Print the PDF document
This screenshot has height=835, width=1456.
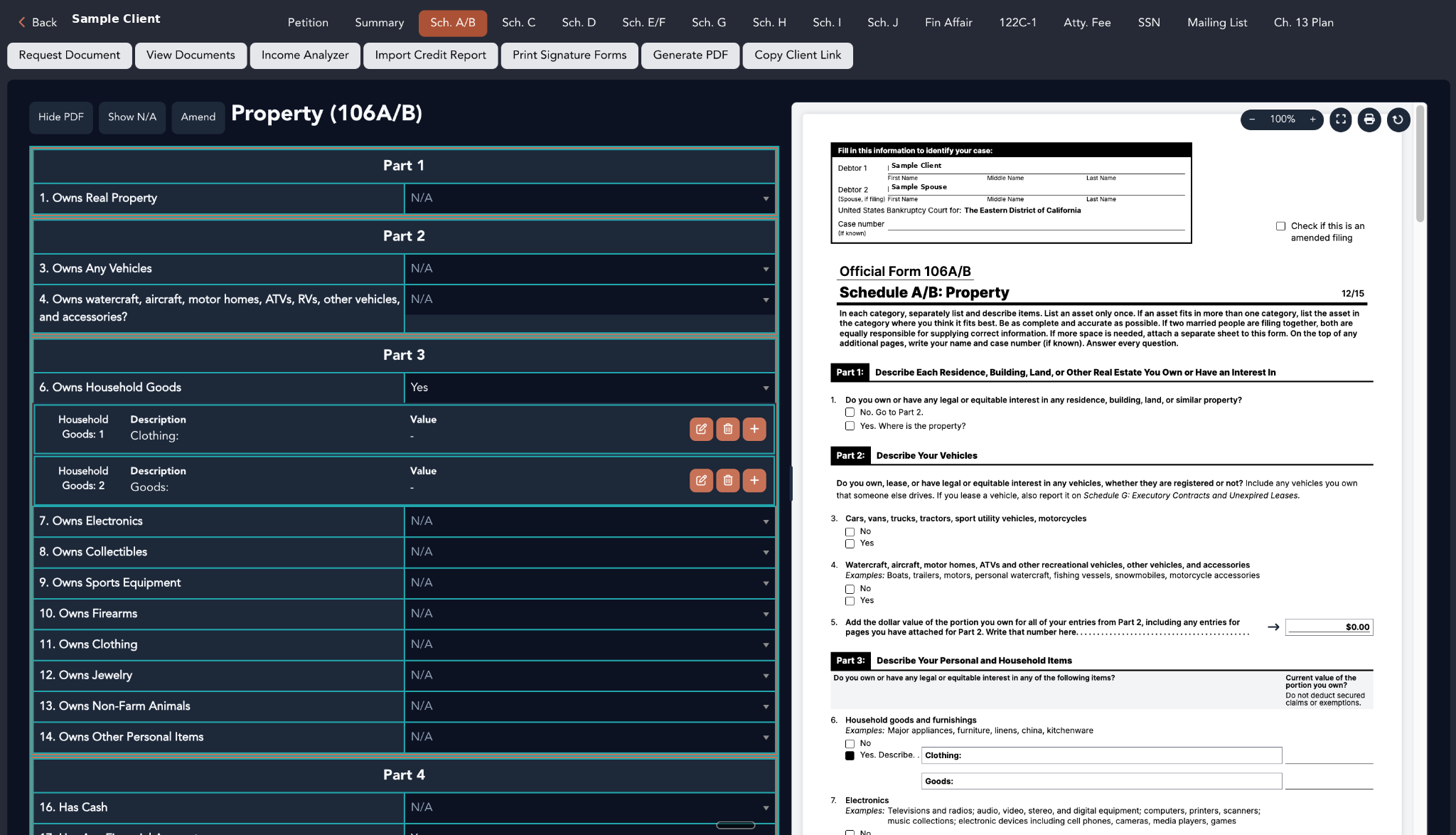coord(1369,119)
